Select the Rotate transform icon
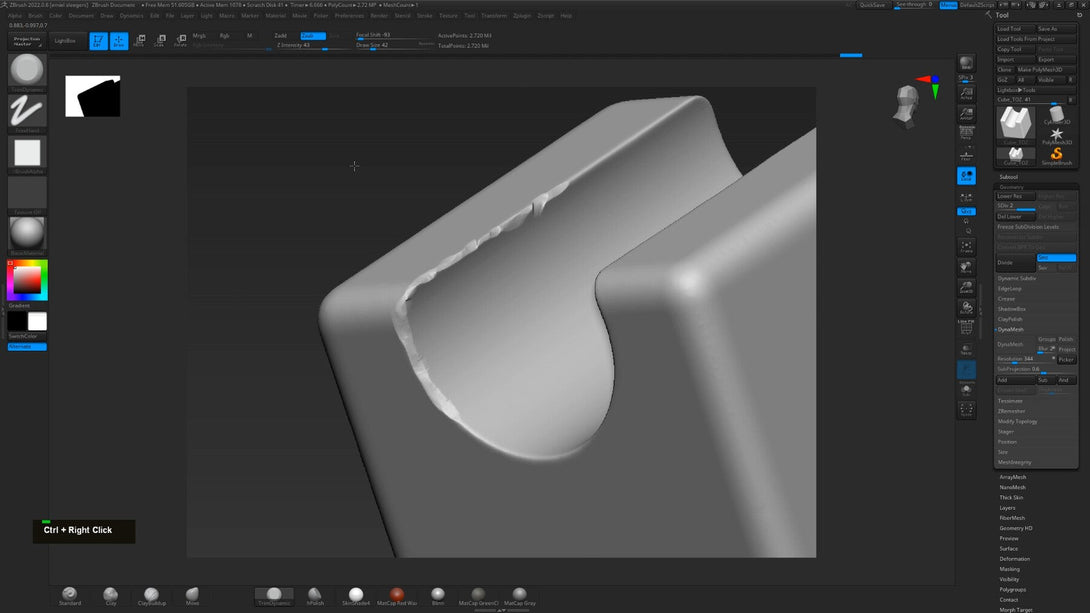The image size is (1090, 613). (180, 41)
